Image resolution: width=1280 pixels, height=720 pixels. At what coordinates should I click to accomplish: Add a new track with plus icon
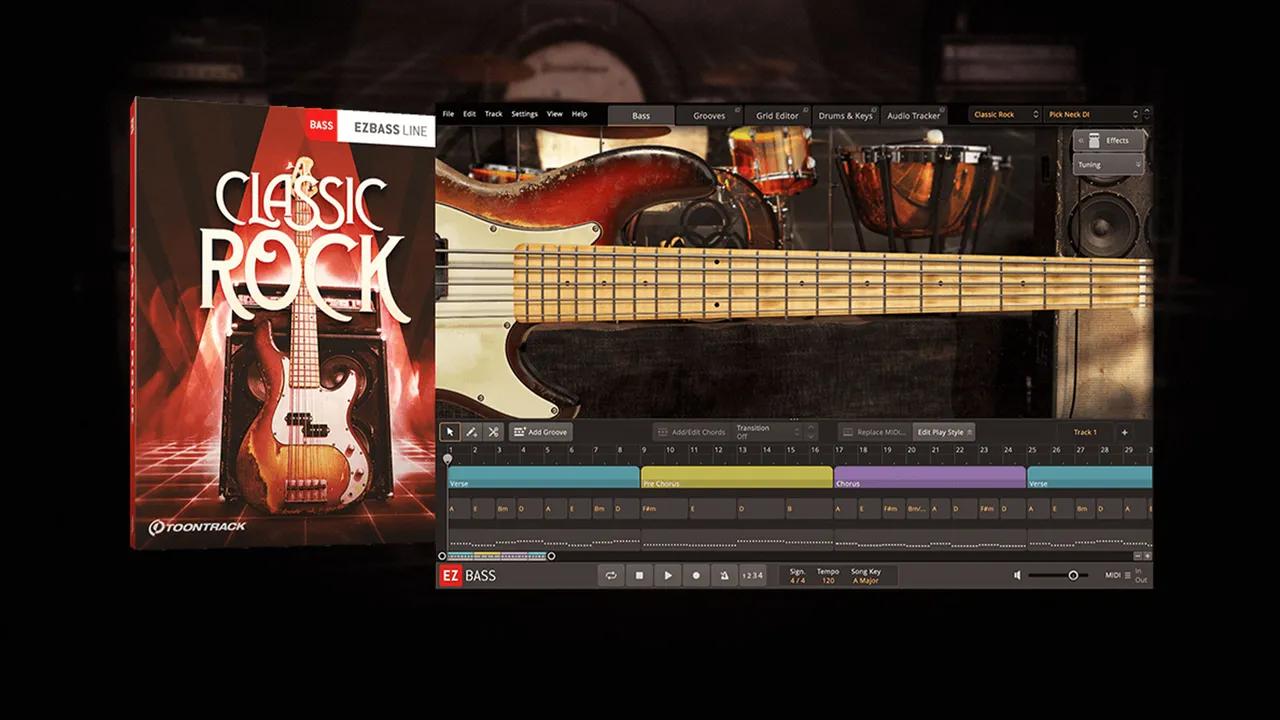1124,432
